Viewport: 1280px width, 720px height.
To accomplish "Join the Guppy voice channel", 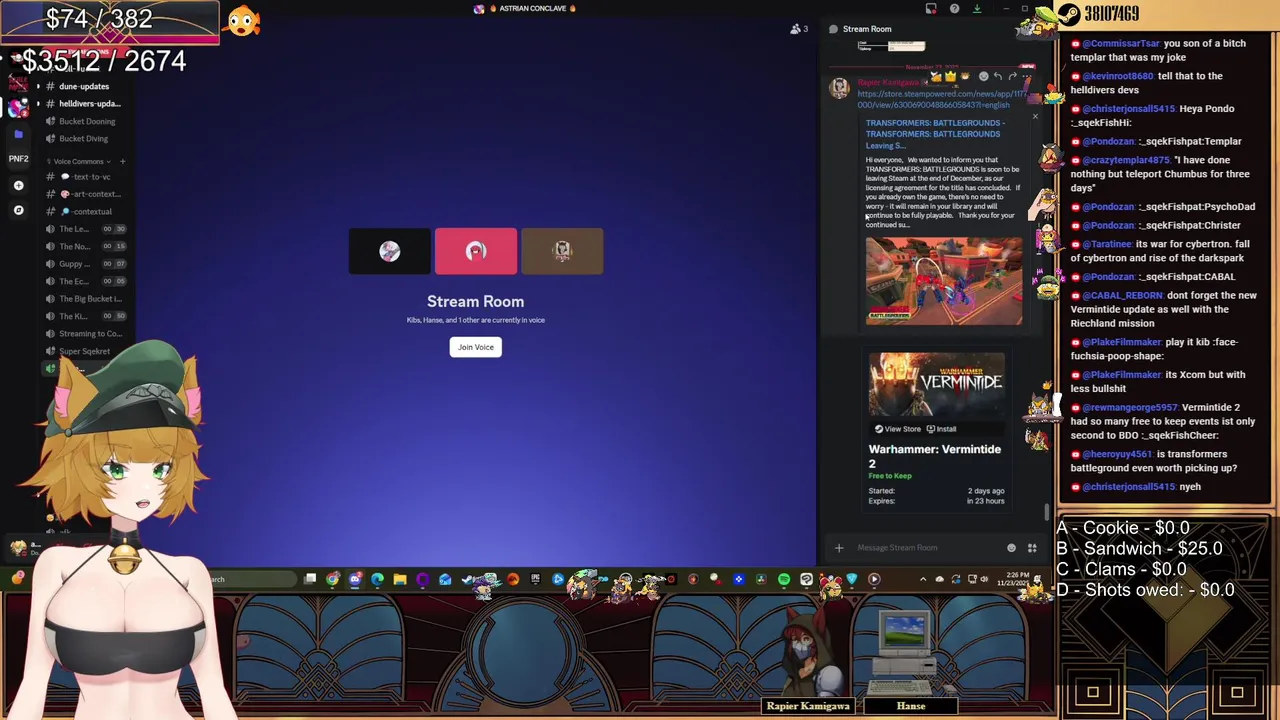I will click(85, 264).
